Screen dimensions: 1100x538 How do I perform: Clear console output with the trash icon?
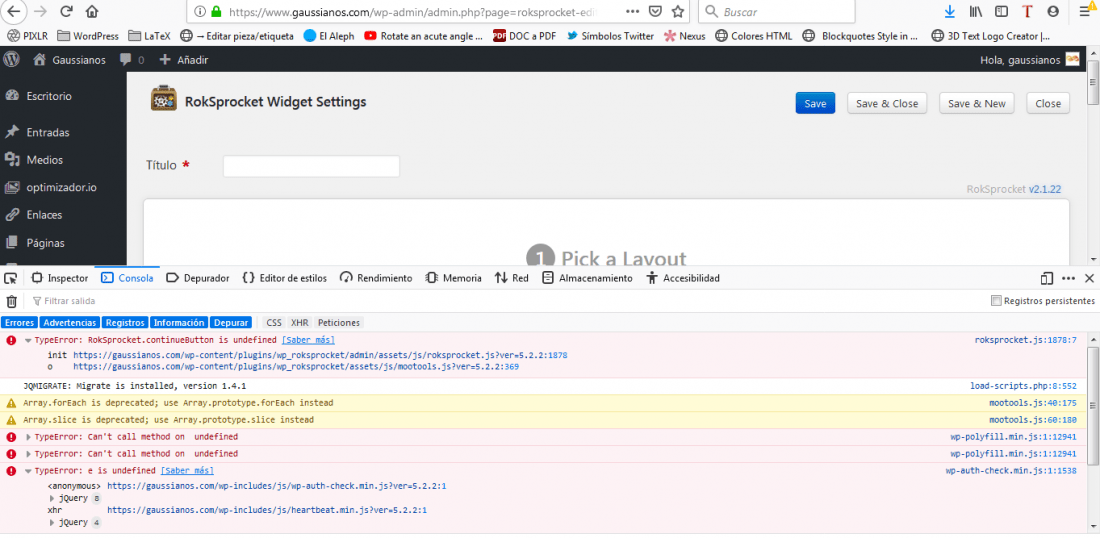coord(11,301)
